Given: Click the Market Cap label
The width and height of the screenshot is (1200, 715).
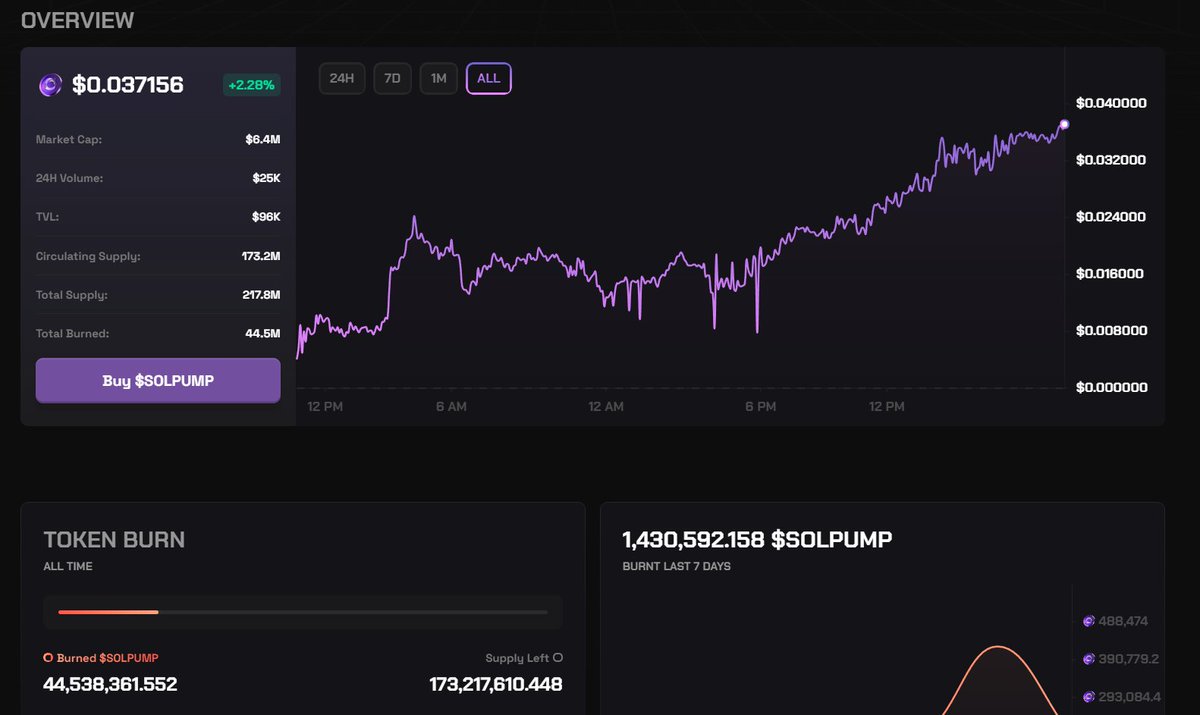Looking at the screenshot, I should tap(69, 140).
